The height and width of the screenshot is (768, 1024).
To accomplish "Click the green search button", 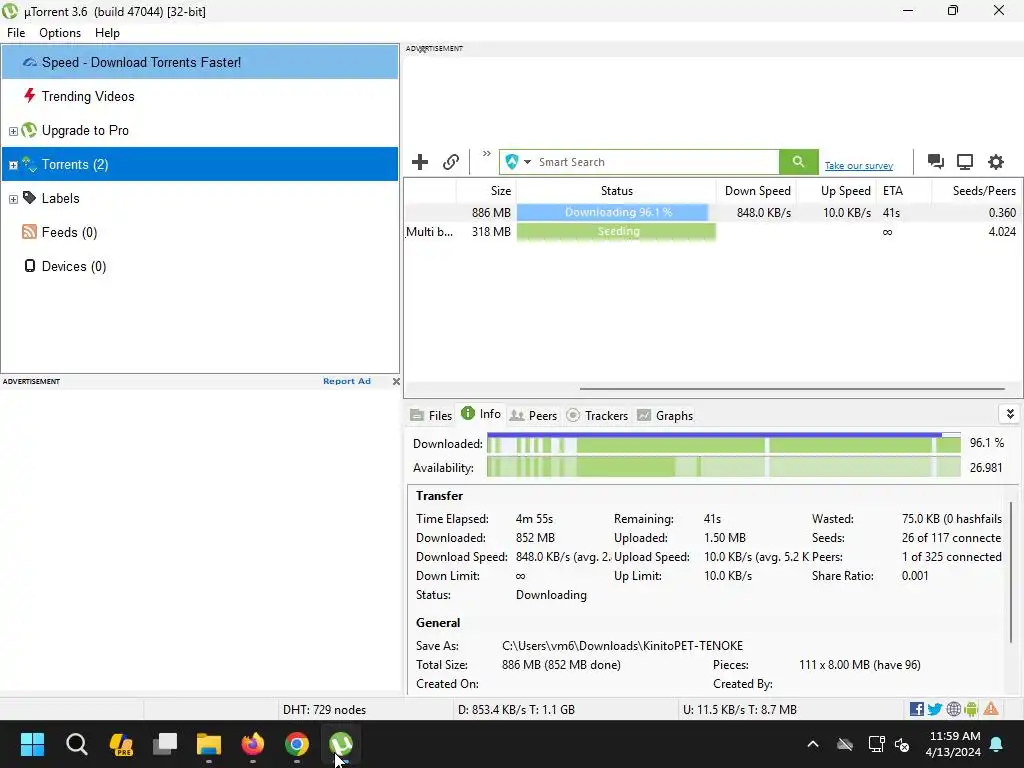I will [798, 162].
